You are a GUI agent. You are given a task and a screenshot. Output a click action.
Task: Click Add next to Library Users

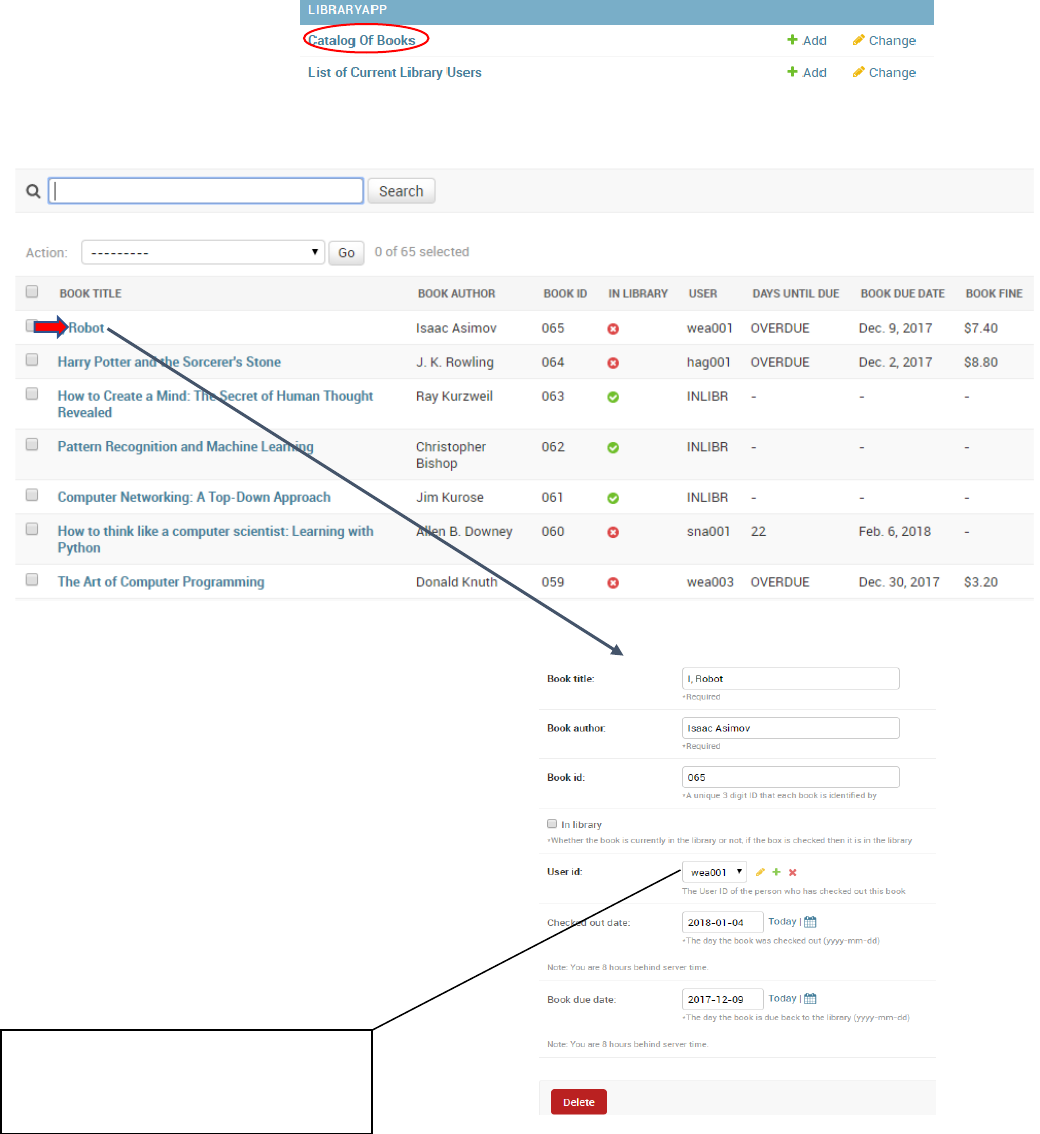pos(806,72)
